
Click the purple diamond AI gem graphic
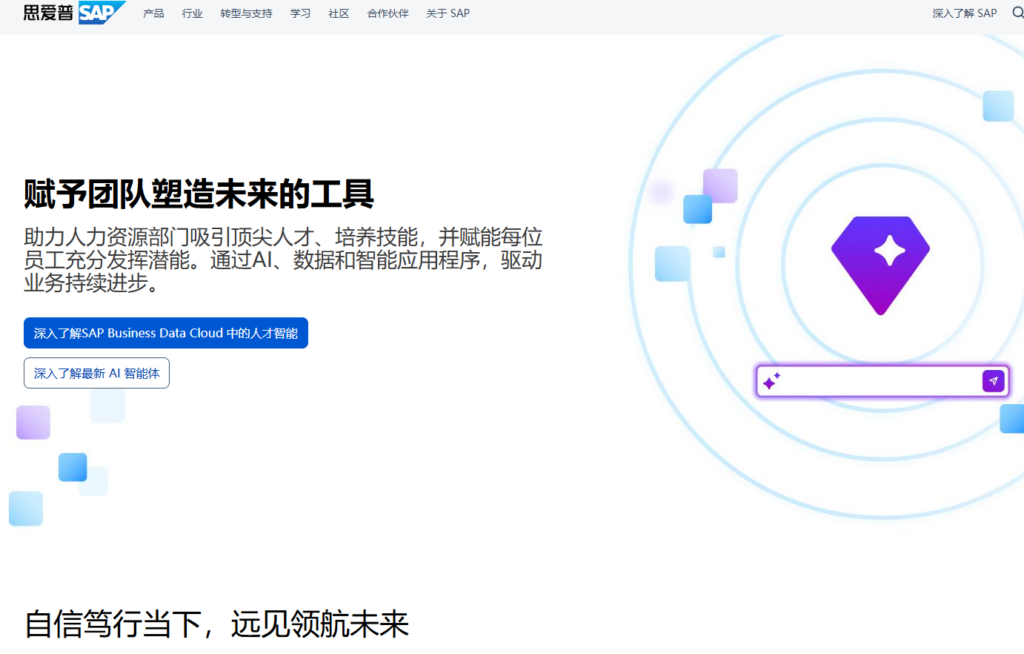click(880, 265)
